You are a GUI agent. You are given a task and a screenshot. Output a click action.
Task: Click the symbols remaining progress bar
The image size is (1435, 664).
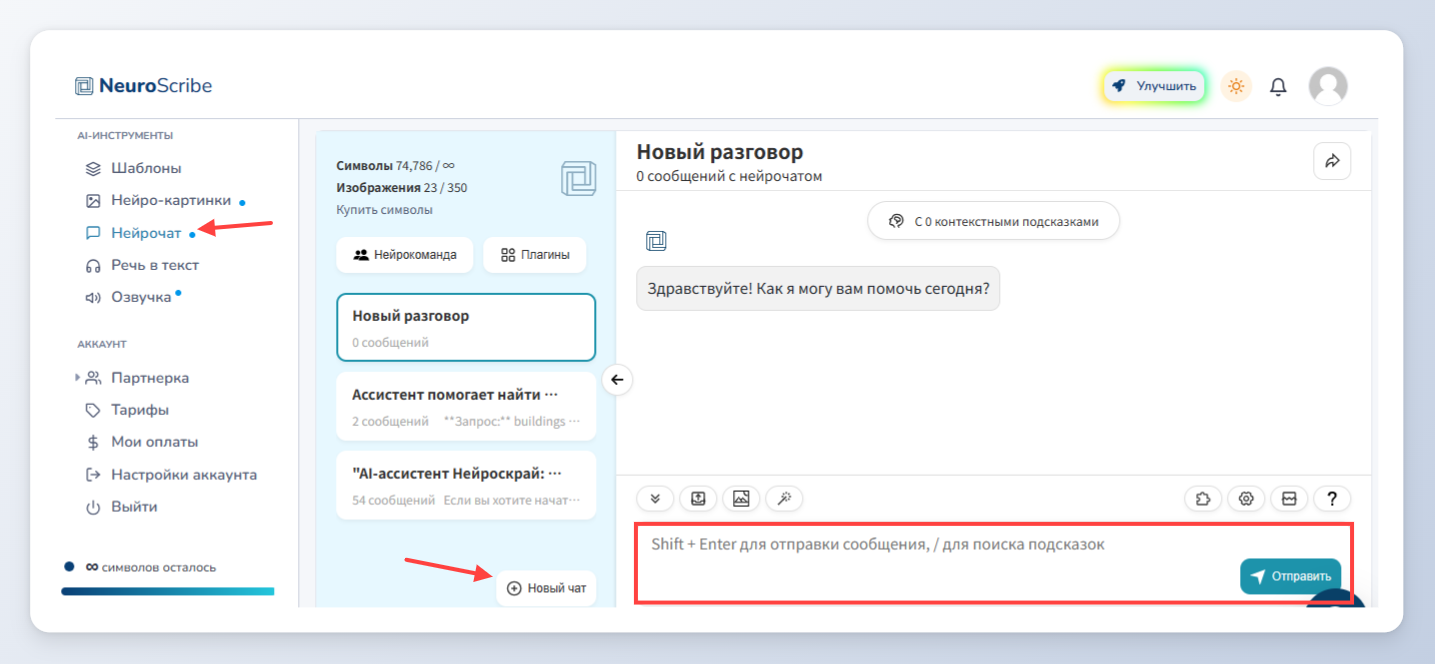coord(167,591)
